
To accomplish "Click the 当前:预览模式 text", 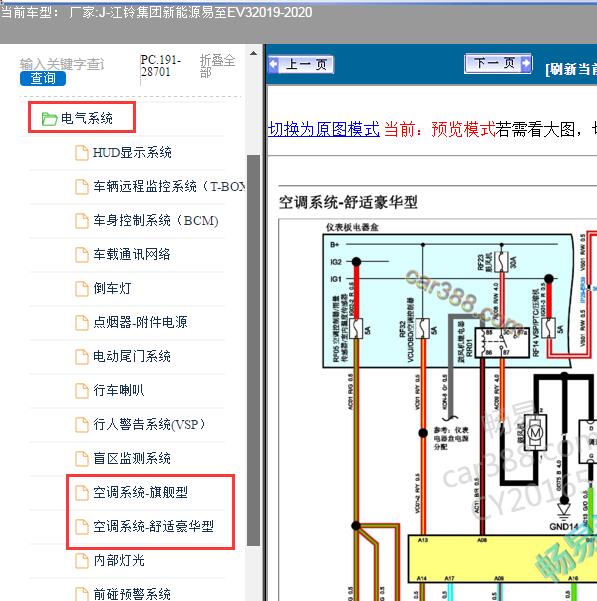I will point(440,129).
